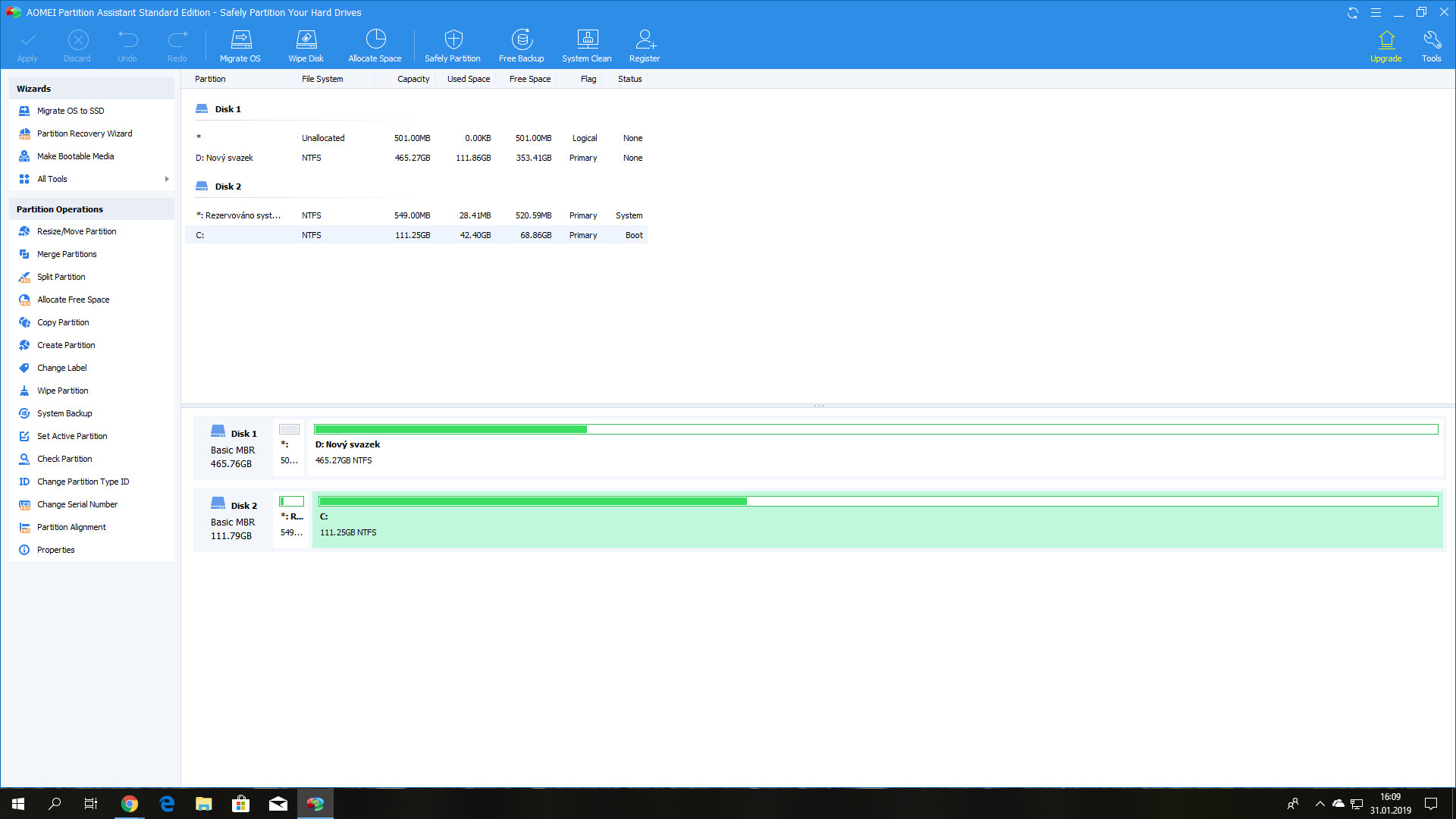1456x819 pixels.
Task: Show hidden system tray icons
Action: (1319, 804)
